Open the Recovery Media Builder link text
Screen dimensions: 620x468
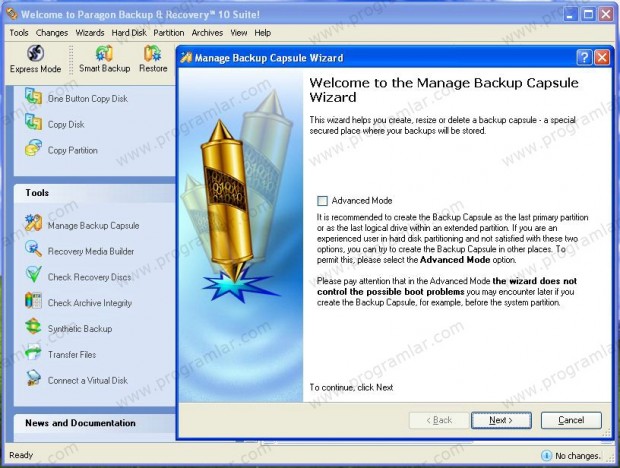tap(91, 251)
